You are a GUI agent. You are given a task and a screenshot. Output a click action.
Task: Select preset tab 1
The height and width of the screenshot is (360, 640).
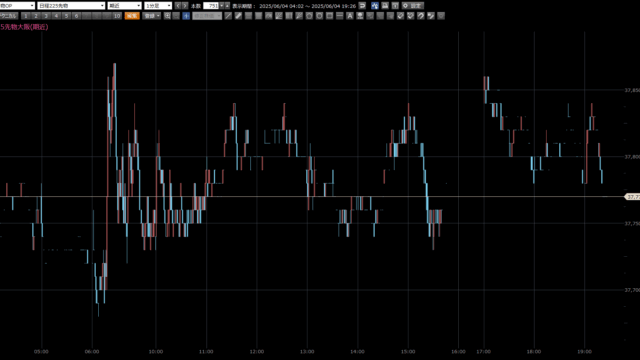click(26, 16)
